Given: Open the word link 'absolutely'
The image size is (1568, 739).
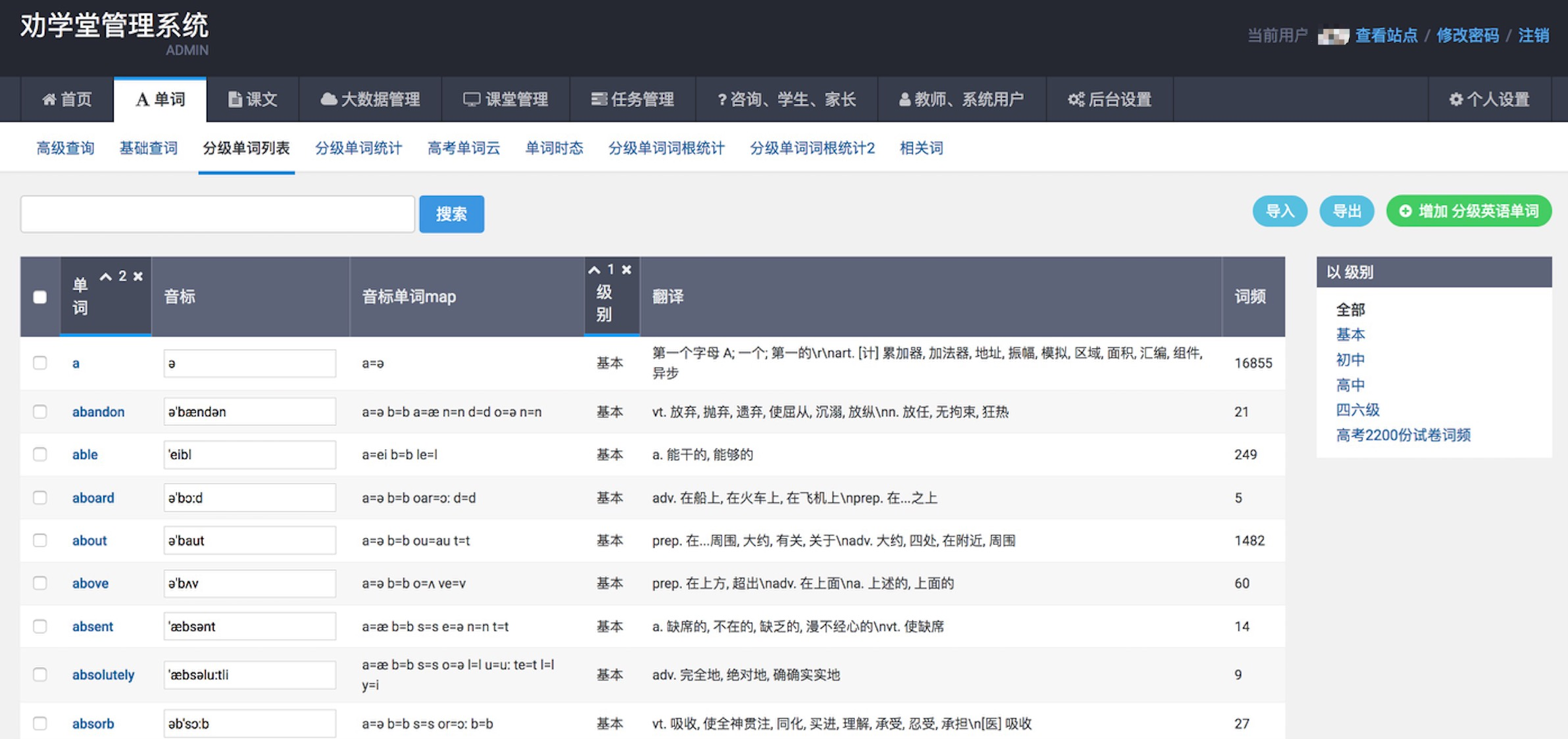Looking at the screenshot, I should tap(103, 675).
